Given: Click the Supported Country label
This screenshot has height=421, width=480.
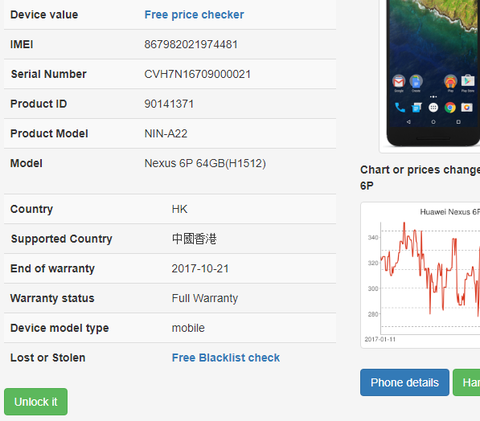Looking at the screenshot, I should click(x=61, y=239).
